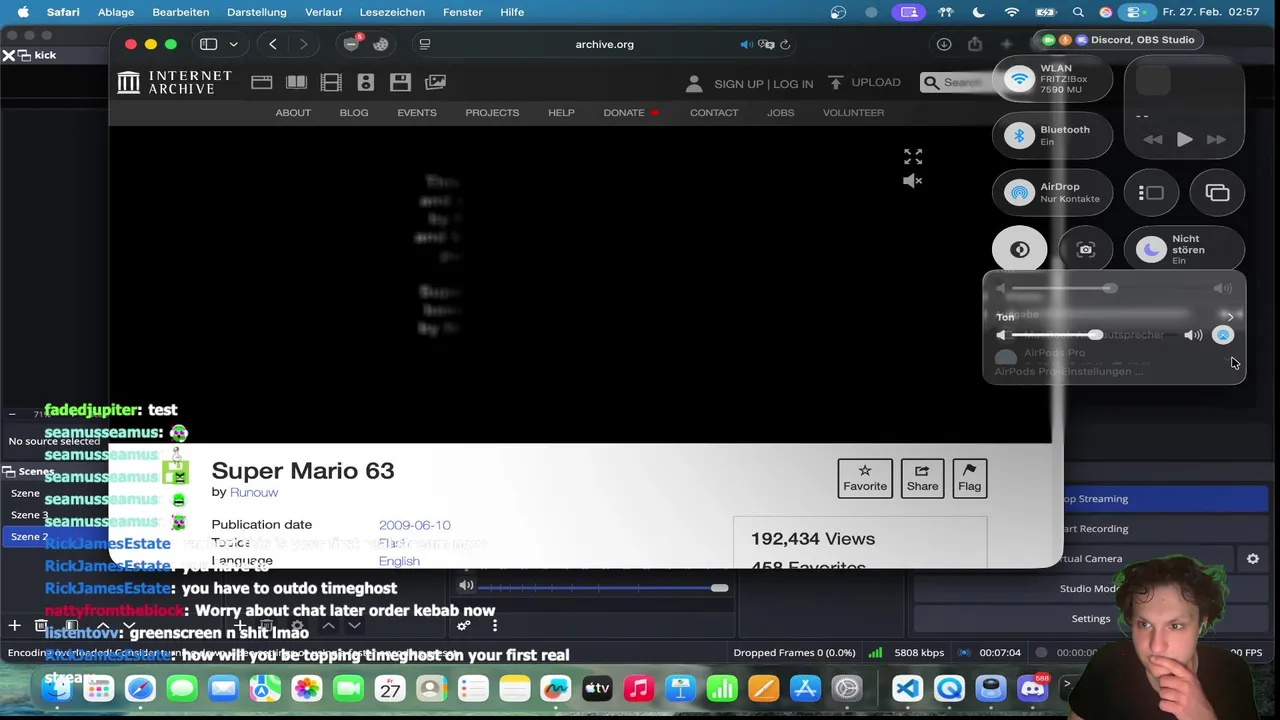
Task: Open the Internet Archive texts book icon
Action: pos(297,83)
